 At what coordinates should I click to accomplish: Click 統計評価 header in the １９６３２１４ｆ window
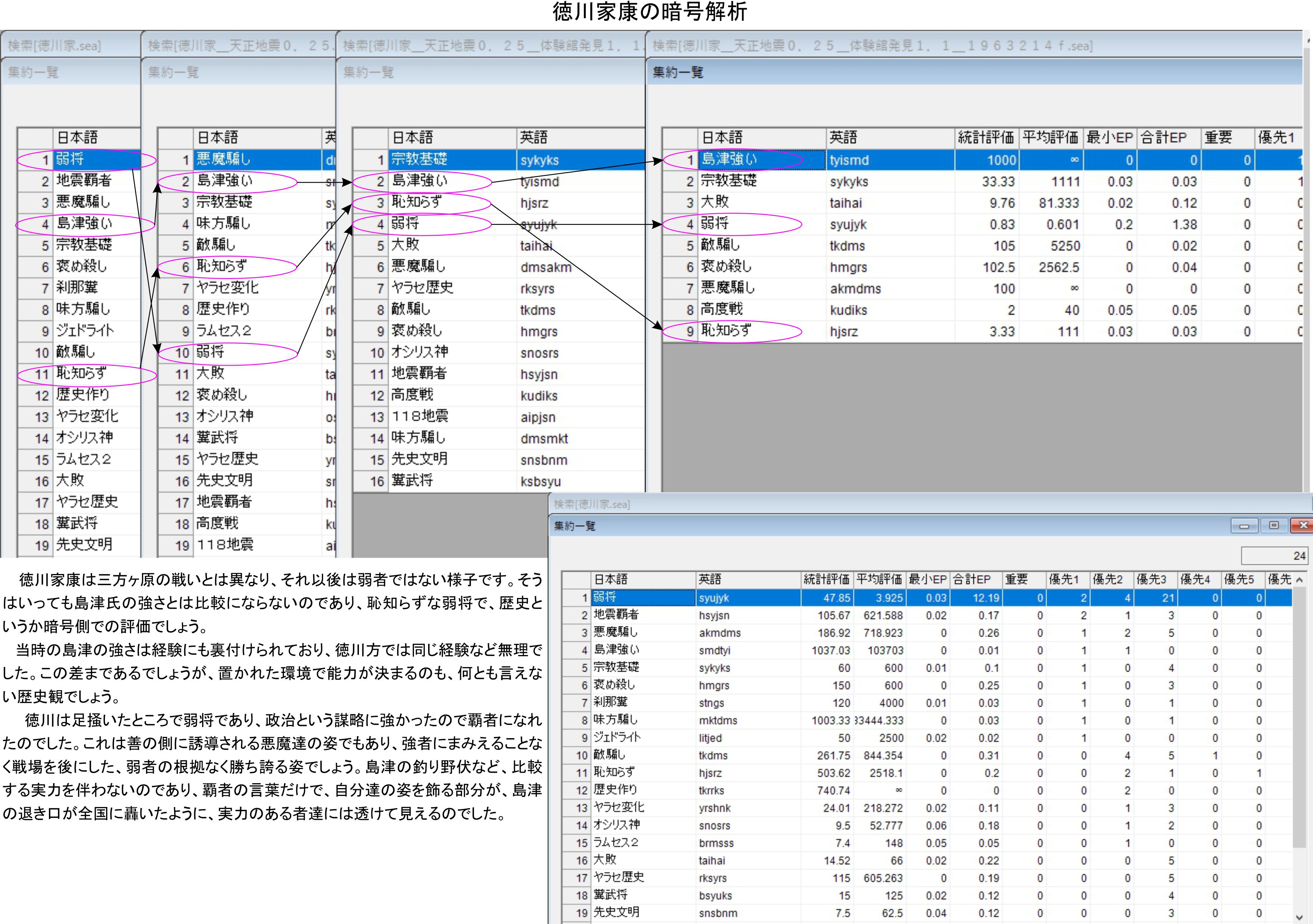click(x=987, y=138)
